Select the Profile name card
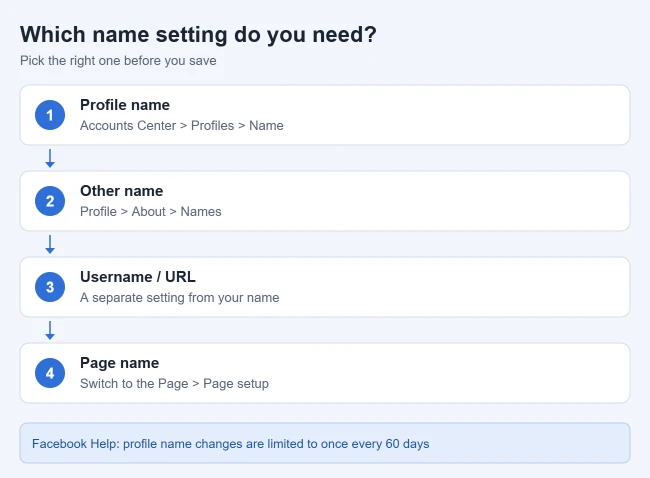This screenshot has height=478, width=650. coord(325,115)
